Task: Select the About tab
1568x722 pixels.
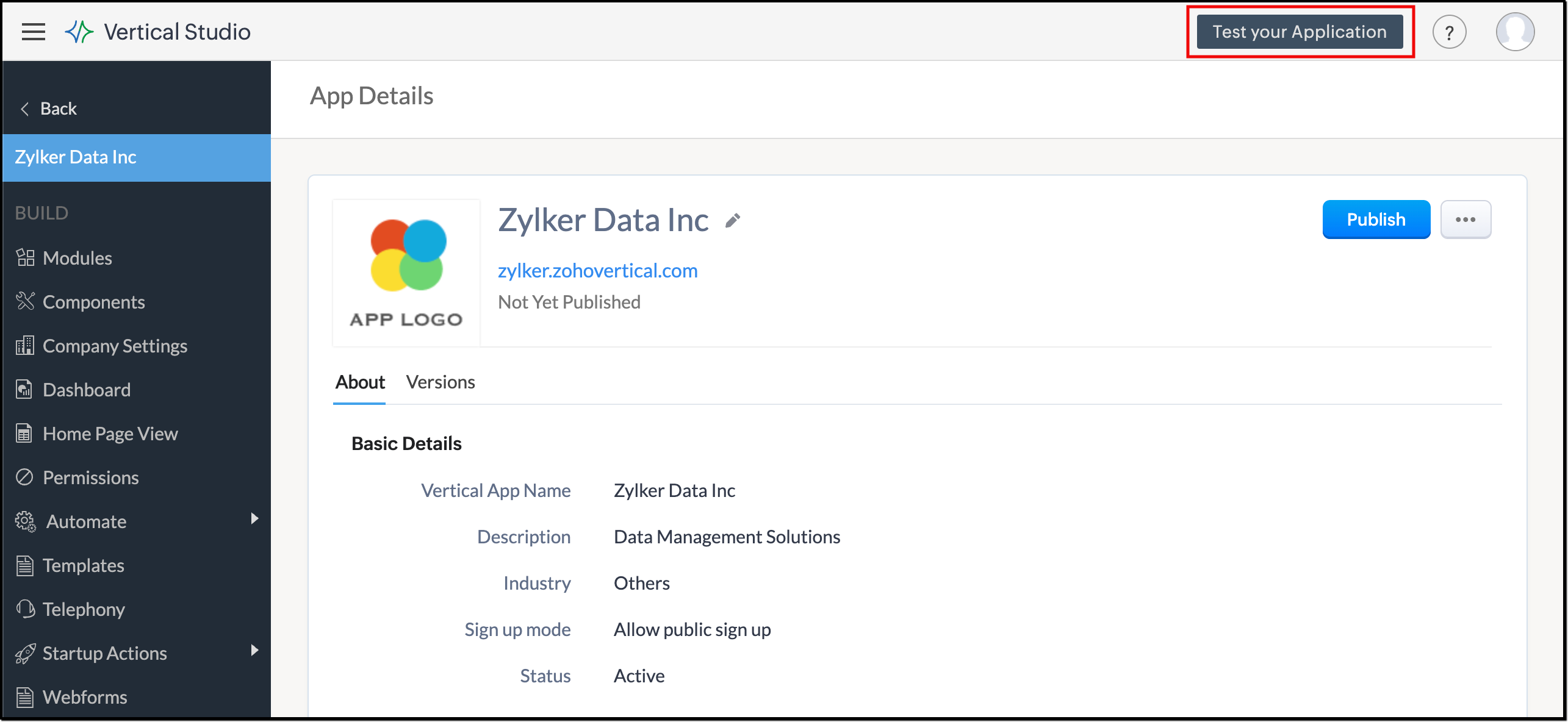Action: 360,382
